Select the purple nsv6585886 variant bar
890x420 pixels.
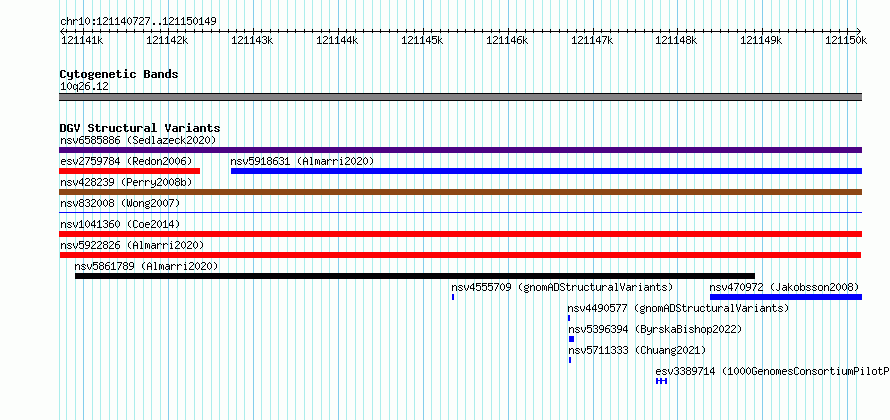pos(460,150)
